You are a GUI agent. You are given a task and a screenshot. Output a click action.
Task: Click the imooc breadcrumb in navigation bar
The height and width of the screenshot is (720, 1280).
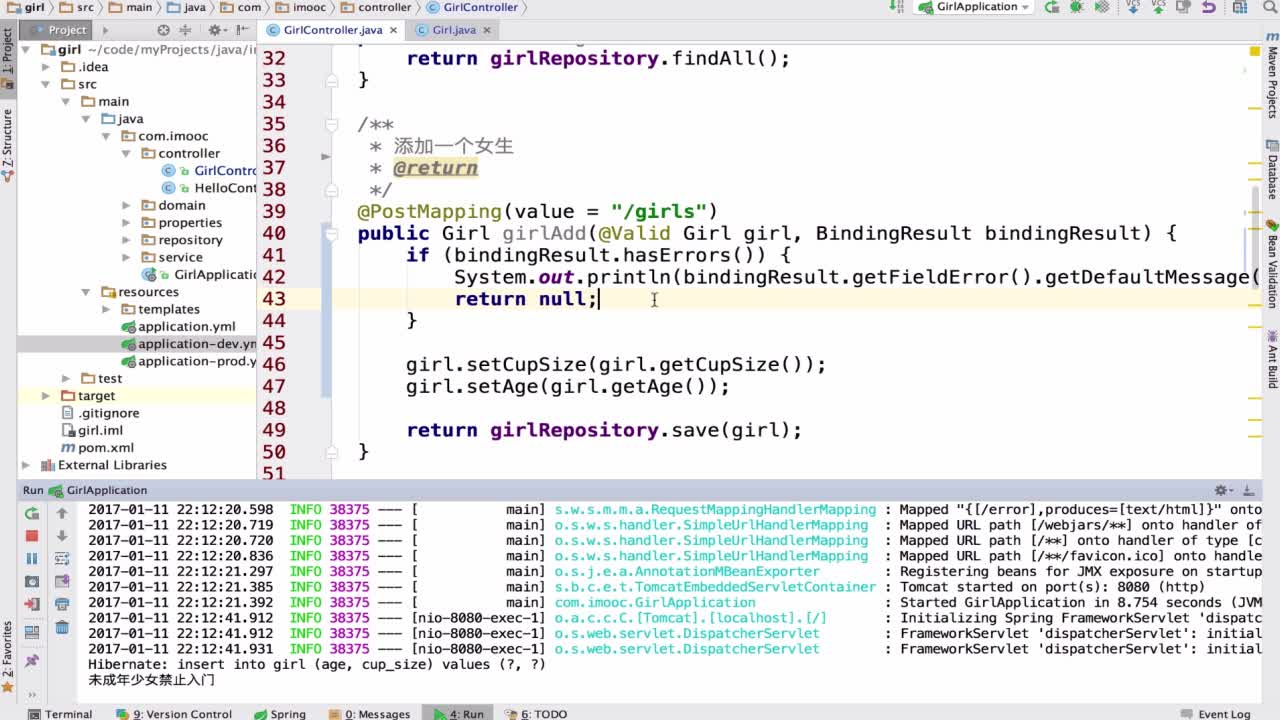click(x=300, y=7)
